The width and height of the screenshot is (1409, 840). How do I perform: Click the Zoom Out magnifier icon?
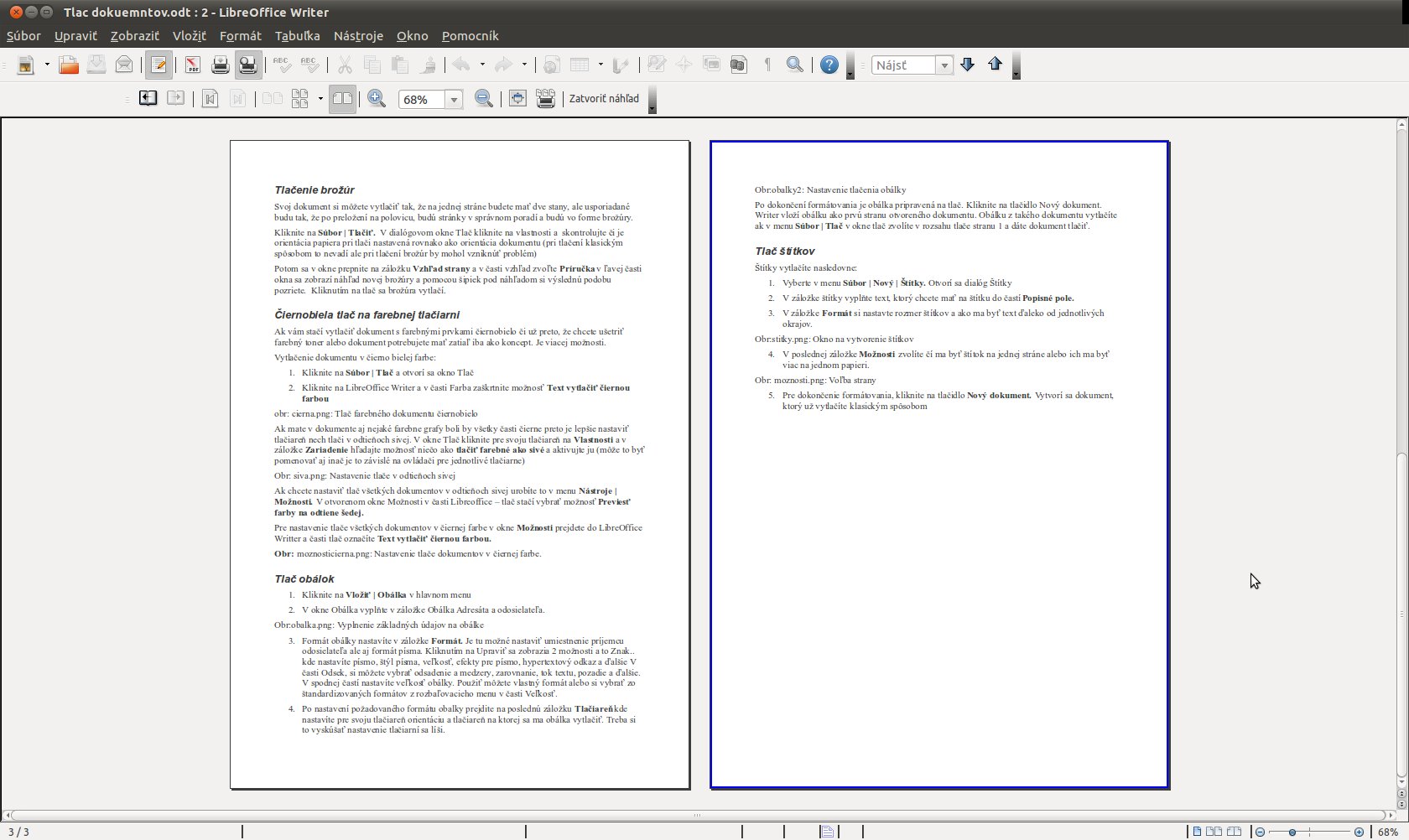pos(483,98)
